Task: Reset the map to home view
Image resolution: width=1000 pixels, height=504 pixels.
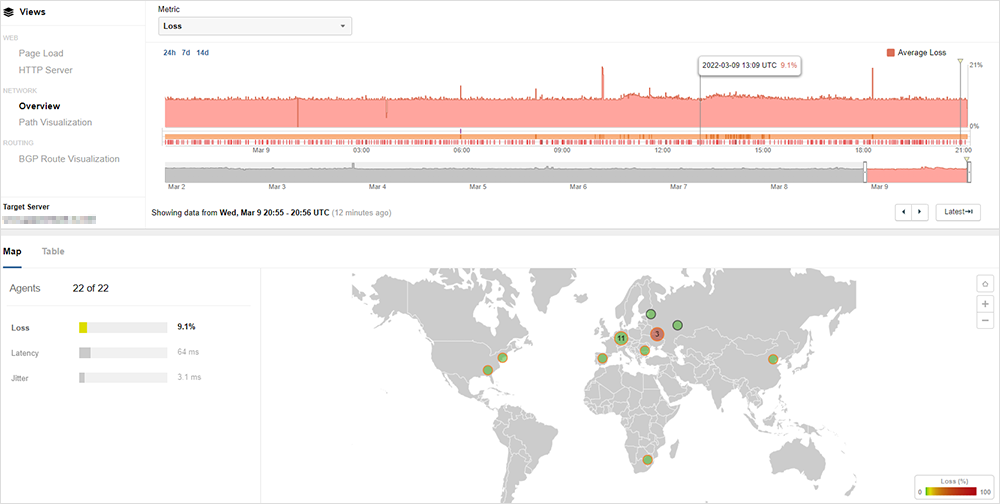Action: coord(985,285)
